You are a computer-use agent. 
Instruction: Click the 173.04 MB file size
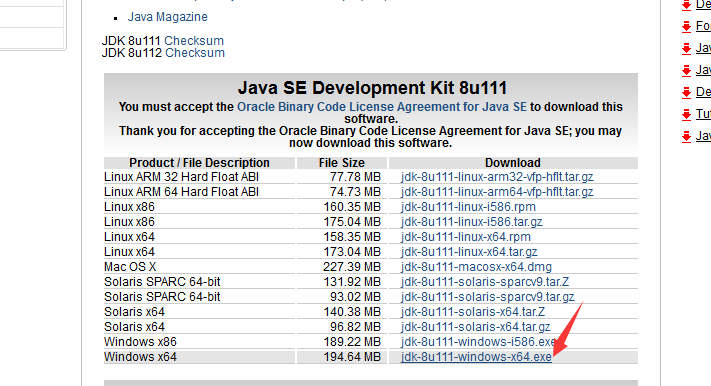pos(352,252)
